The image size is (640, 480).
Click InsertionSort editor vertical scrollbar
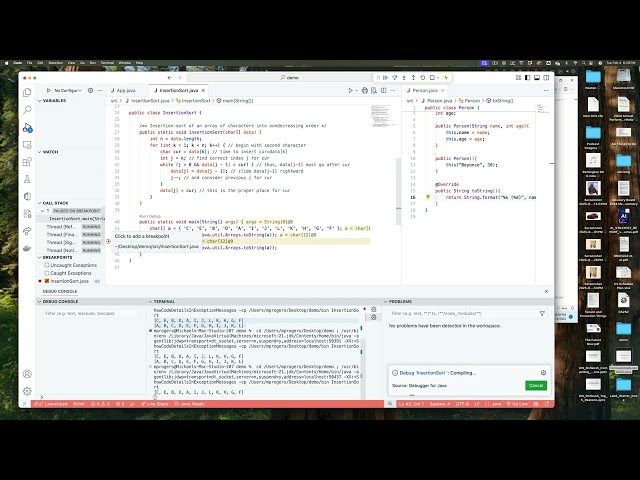click(399, 192)
